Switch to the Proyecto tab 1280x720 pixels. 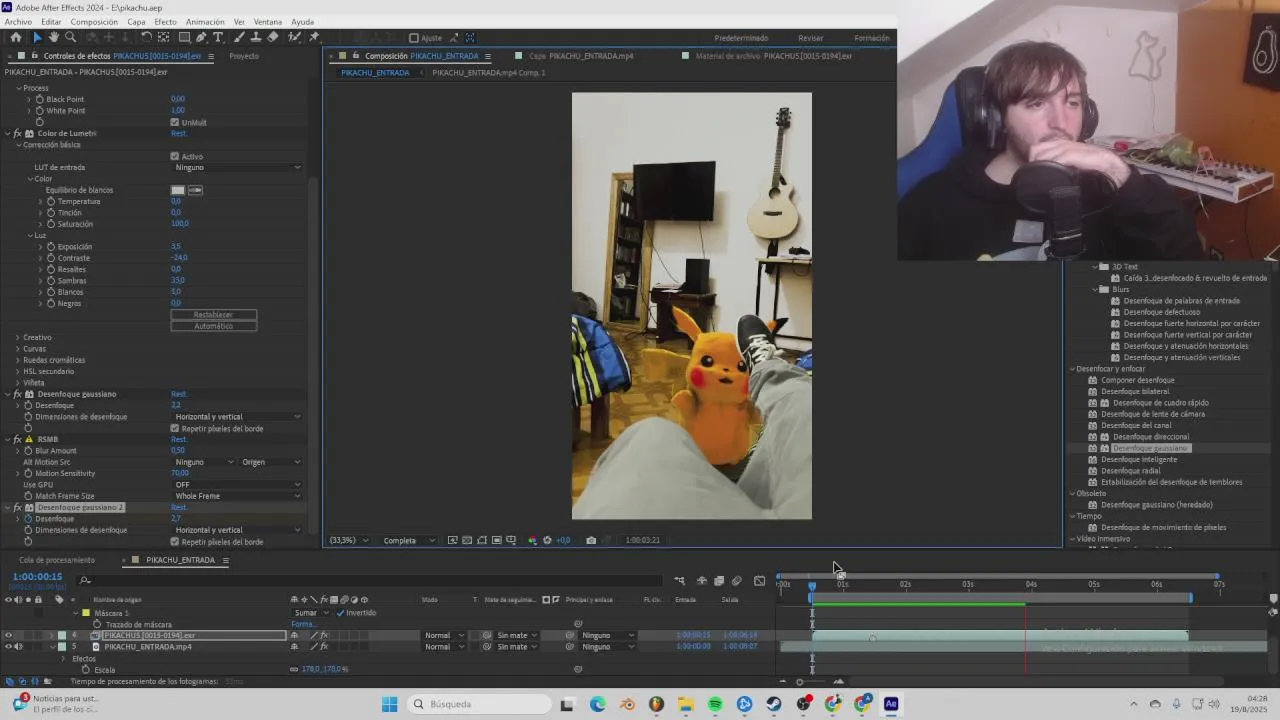tap(244, 56)
